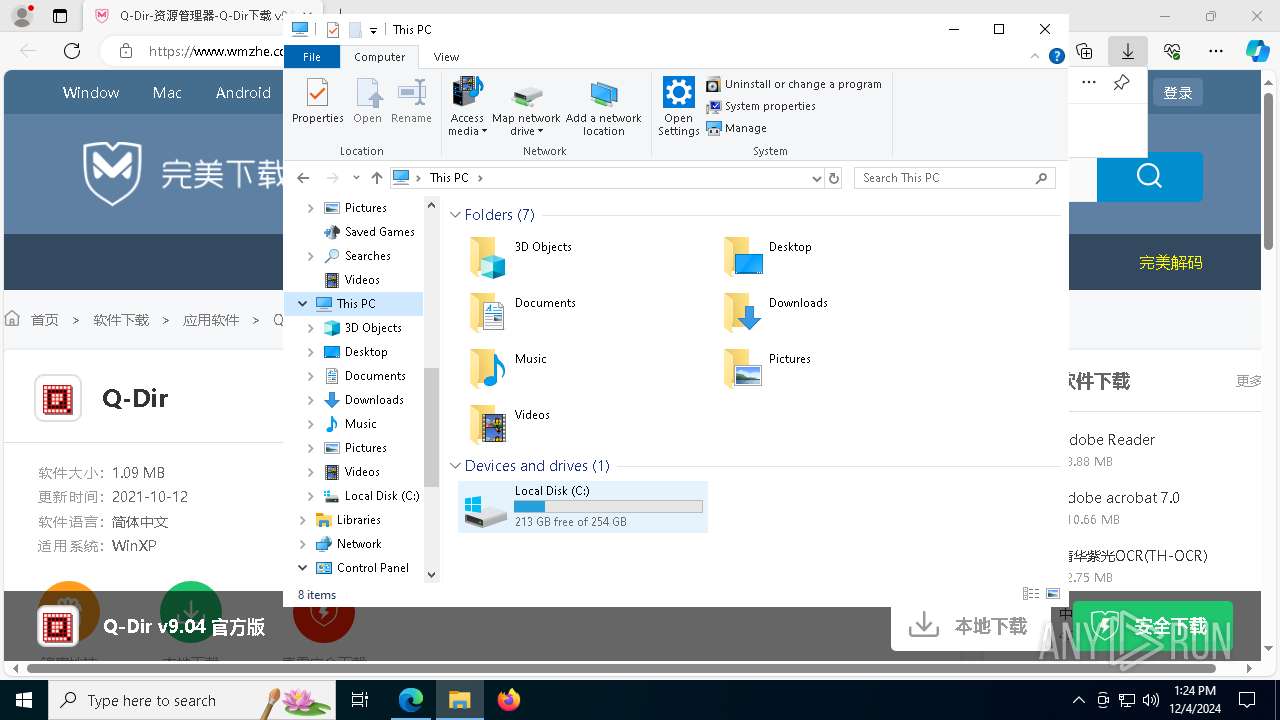
Task: Expand Network node in tree
Action: pyautogui.click(x=303, y=544)
